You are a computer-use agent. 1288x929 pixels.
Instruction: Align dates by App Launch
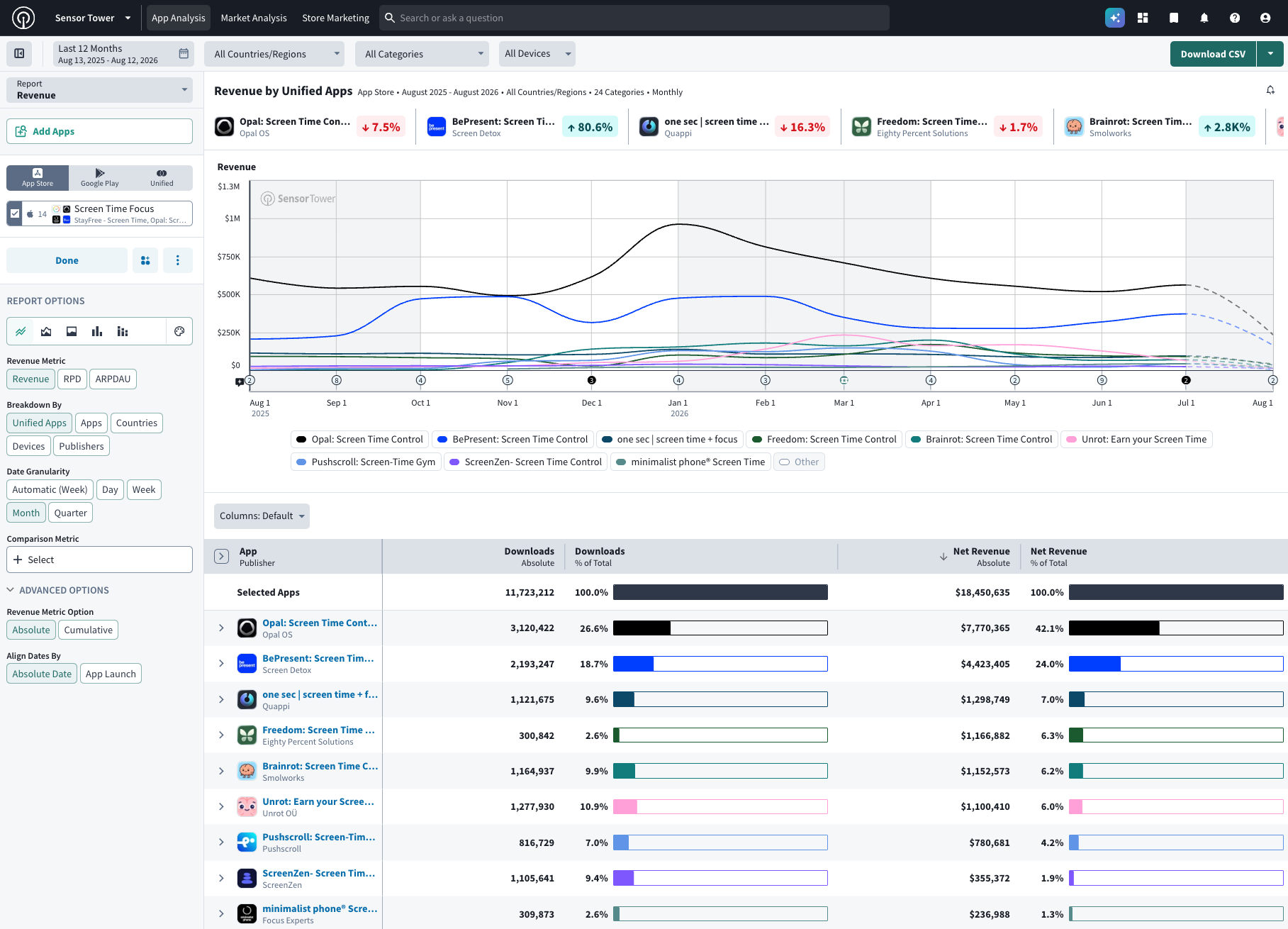(x=111, y=674)
